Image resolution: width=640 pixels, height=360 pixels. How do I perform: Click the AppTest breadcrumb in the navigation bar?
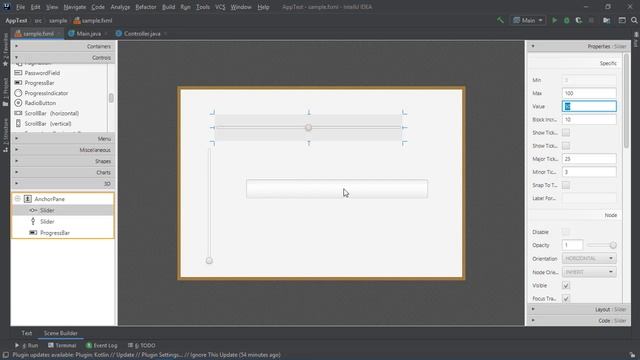pyautogui.click(x=16, y=20)
